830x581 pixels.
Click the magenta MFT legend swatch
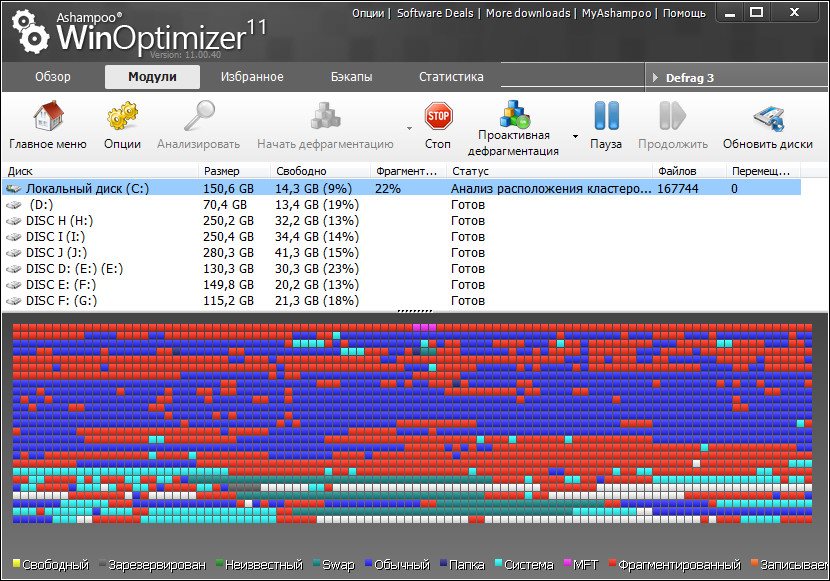pyautogui.click(x=568, y=563)
